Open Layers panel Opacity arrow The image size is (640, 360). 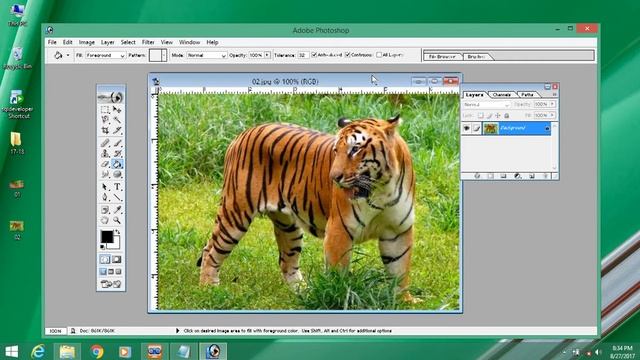tap(552, 104)
